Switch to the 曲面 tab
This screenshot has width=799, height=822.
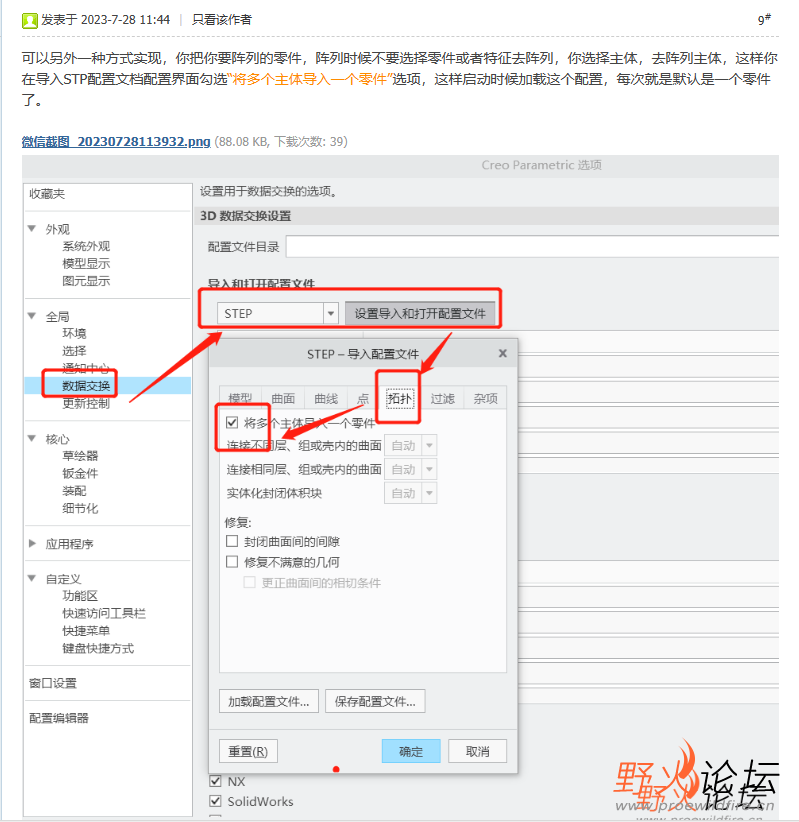(x=283, y=399)
